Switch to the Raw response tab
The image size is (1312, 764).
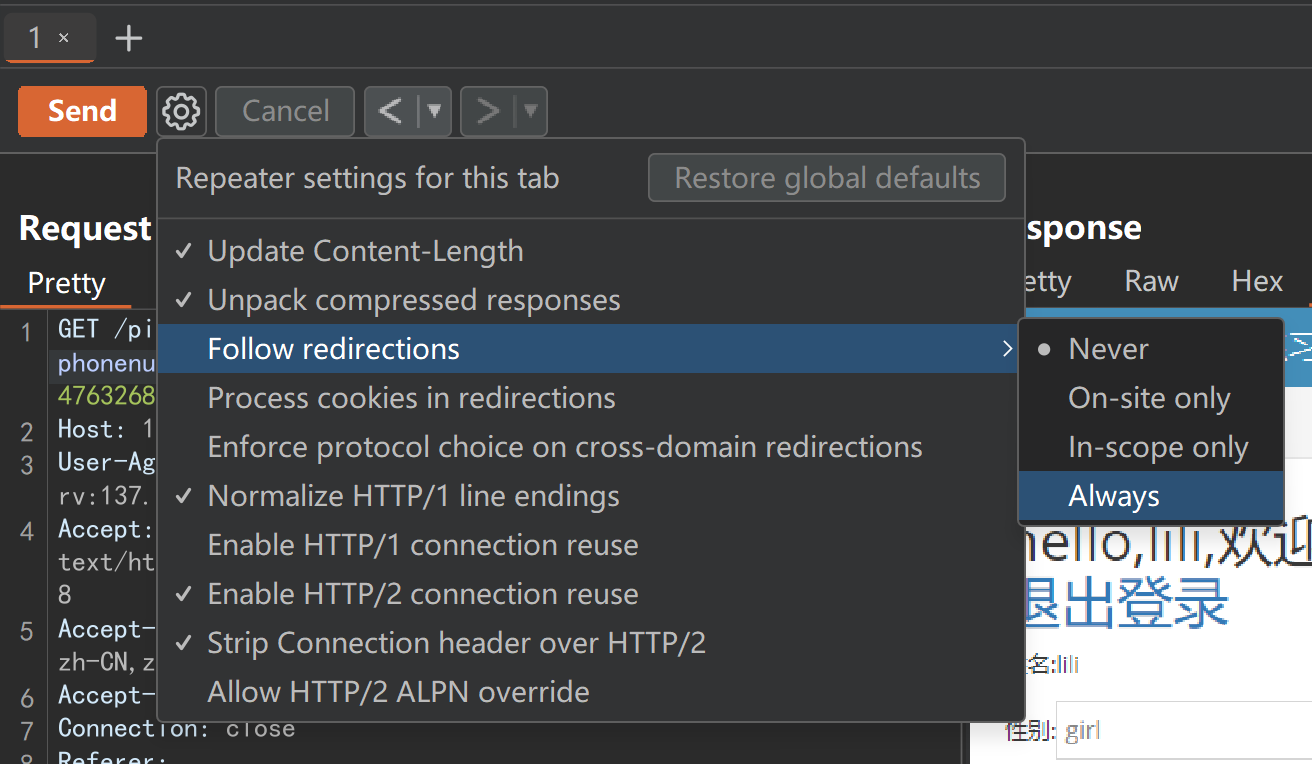pyautogui.click(x=1151, y=281)
